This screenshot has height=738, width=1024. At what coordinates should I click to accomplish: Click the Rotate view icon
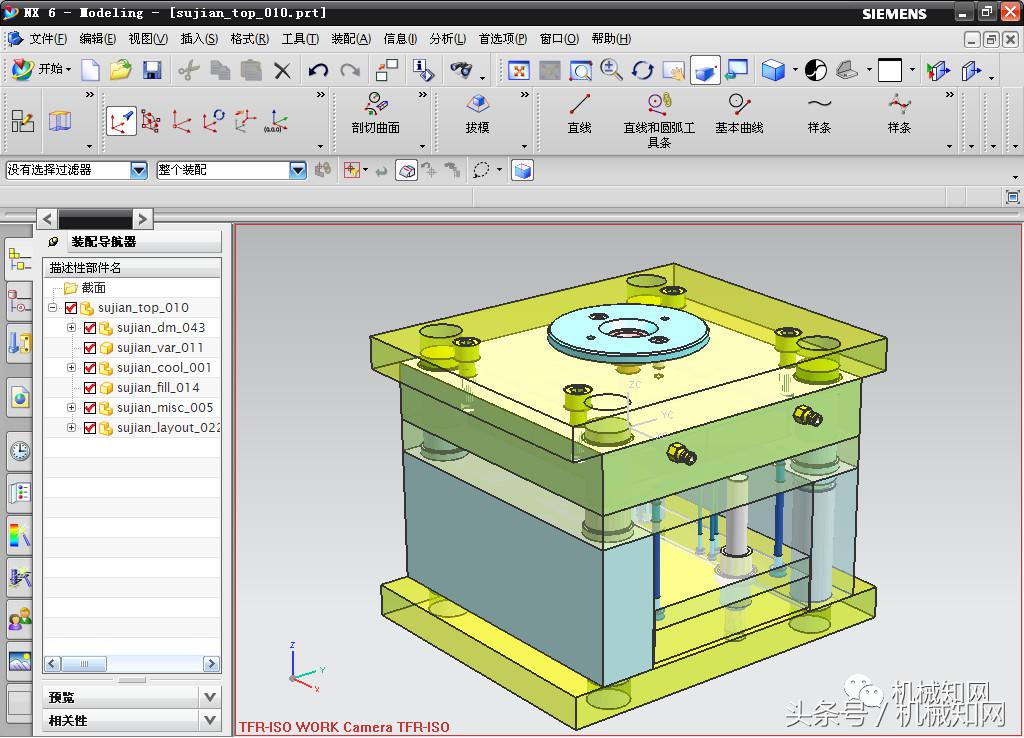click(642, 70)
